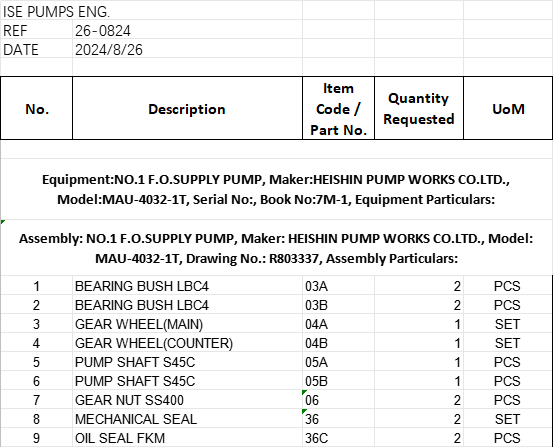Click the GEAR WHEEL(MAIN) description cell
The height and width of the screenshot is (447, 553).
[x=187, y=324]
